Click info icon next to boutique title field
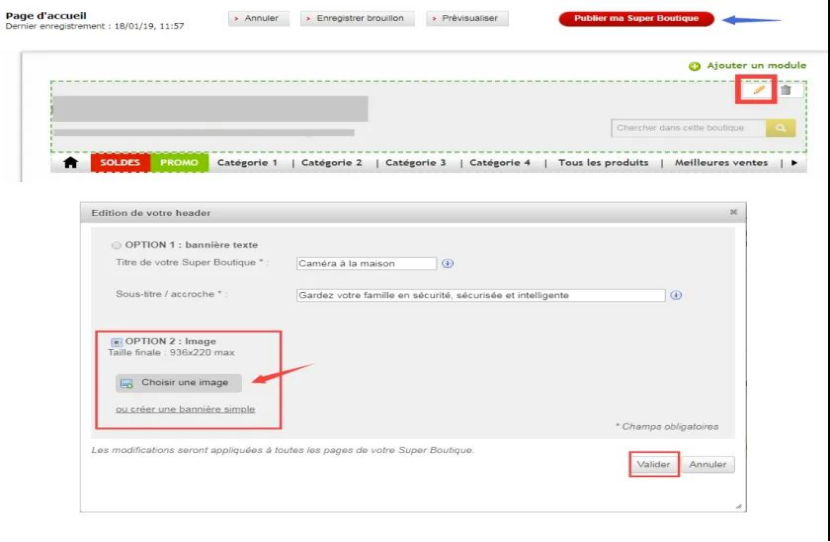This screenshot has width=830, height=542. tap(447, 263)
